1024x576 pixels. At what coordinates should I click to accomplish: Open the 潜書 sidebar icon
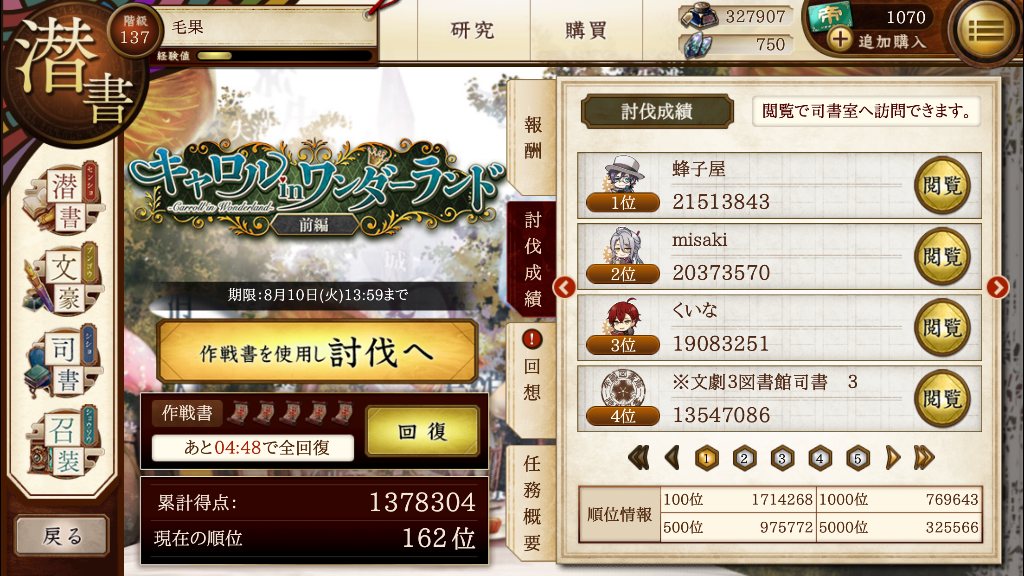point(63,199)
